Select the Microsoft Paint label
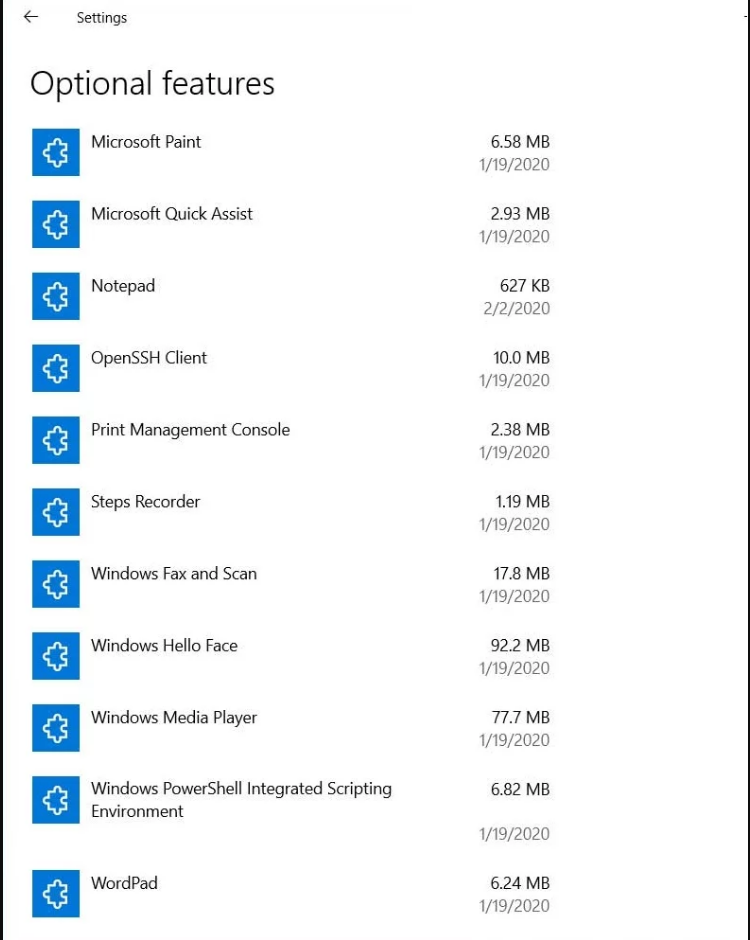This screenshot has width=750, height=940. (x=146, y=142)
